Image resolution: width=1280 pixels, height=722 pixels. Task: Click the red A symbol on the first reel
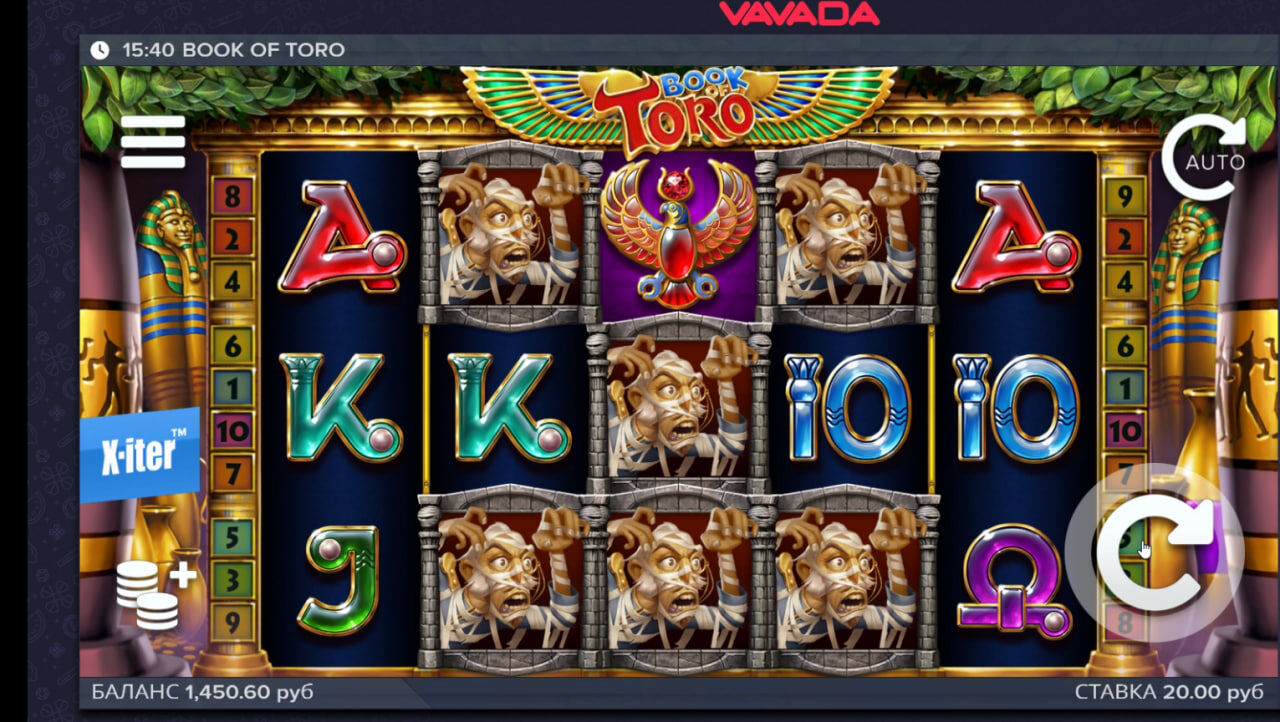click(341, 238)
